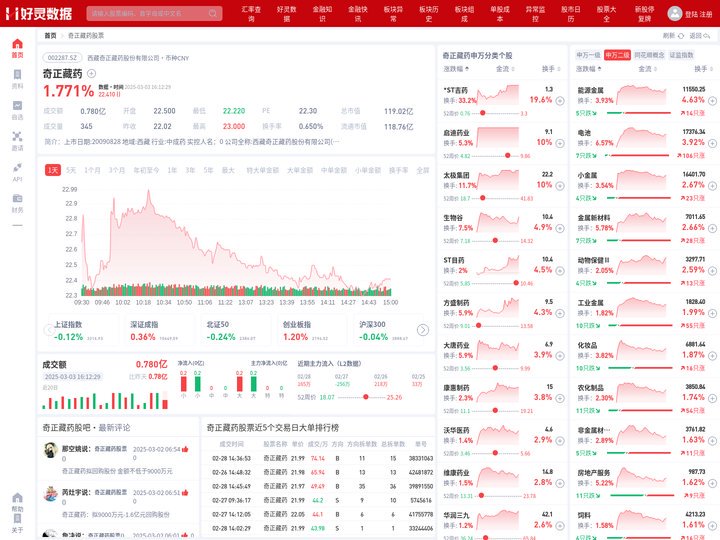Add 能源金属 sector with plus icon
The image size is (720, 540).
pyautogui.click(x=712, y=101)
